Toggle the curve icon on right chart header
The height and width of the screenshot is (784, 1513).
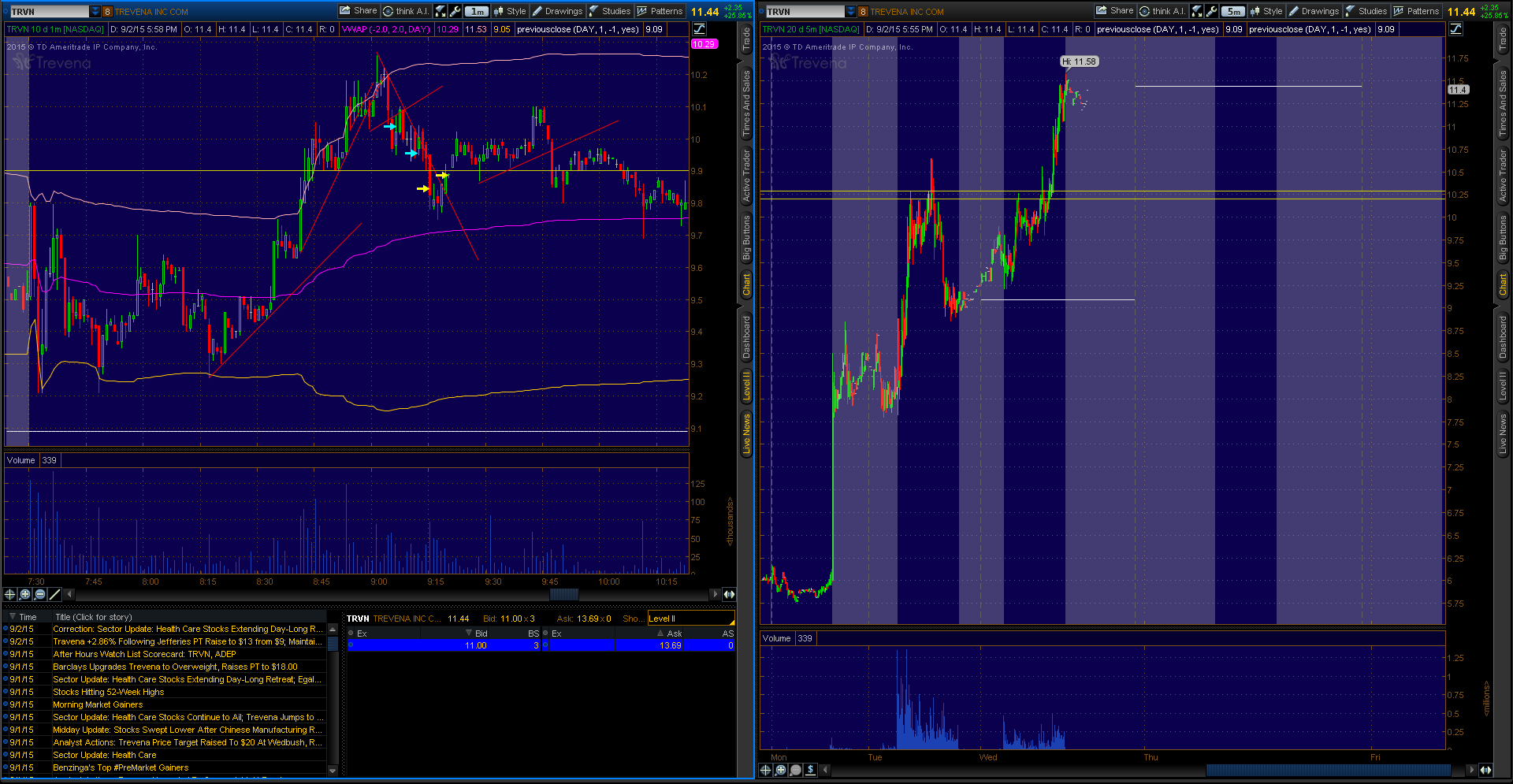[x=1455, y=29]
